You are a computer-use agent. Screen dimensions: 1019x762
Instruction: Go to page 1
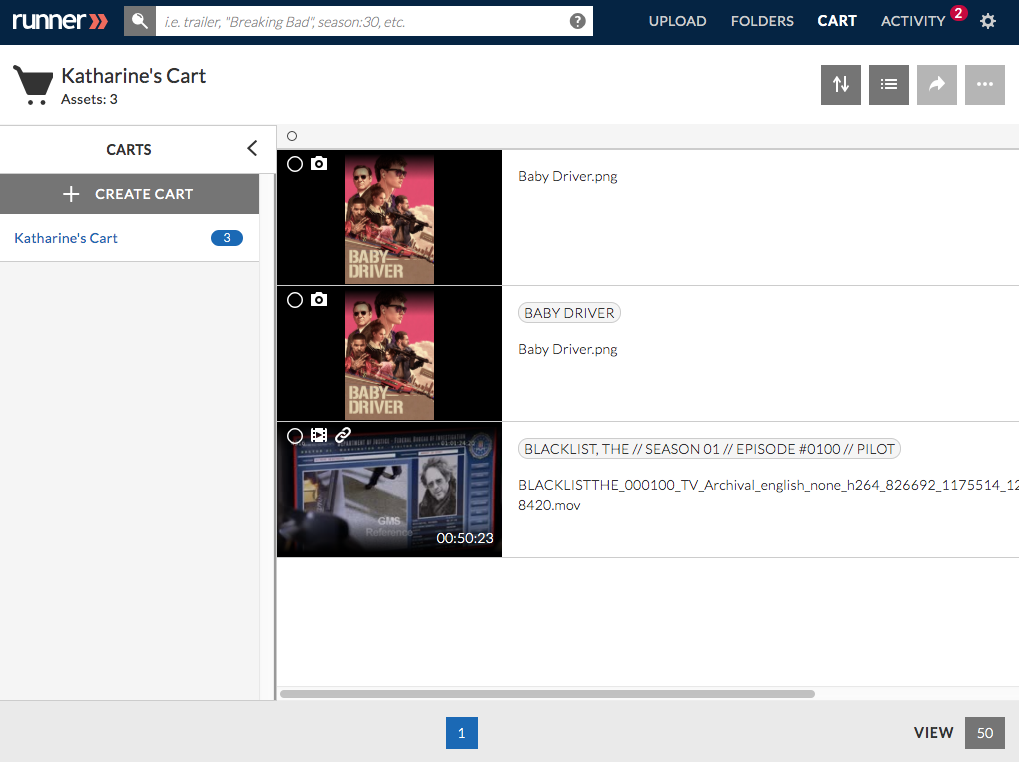point(461,733)
